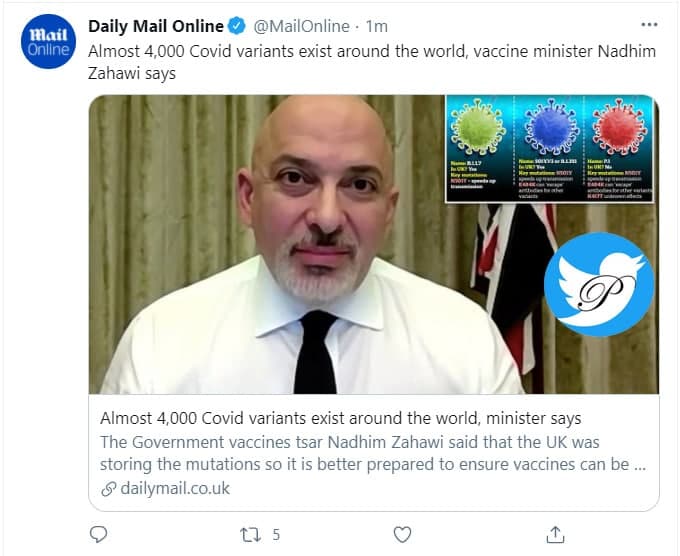
Task: Click the retweet count number 5
Action: click(276, 535)
